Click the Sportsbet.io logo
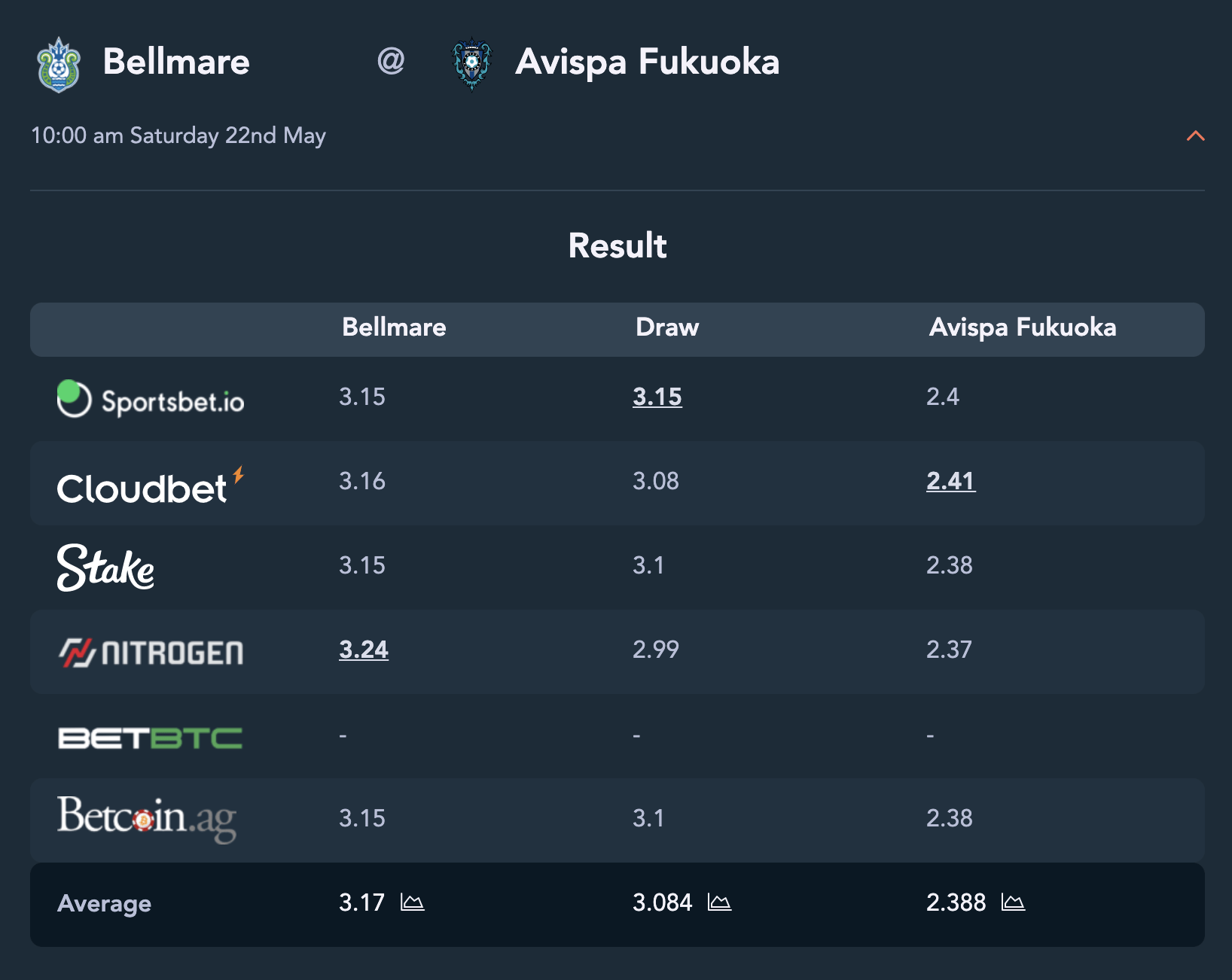Image resolution: width=1232 pixels, height=980 pixels. (151, 399)
